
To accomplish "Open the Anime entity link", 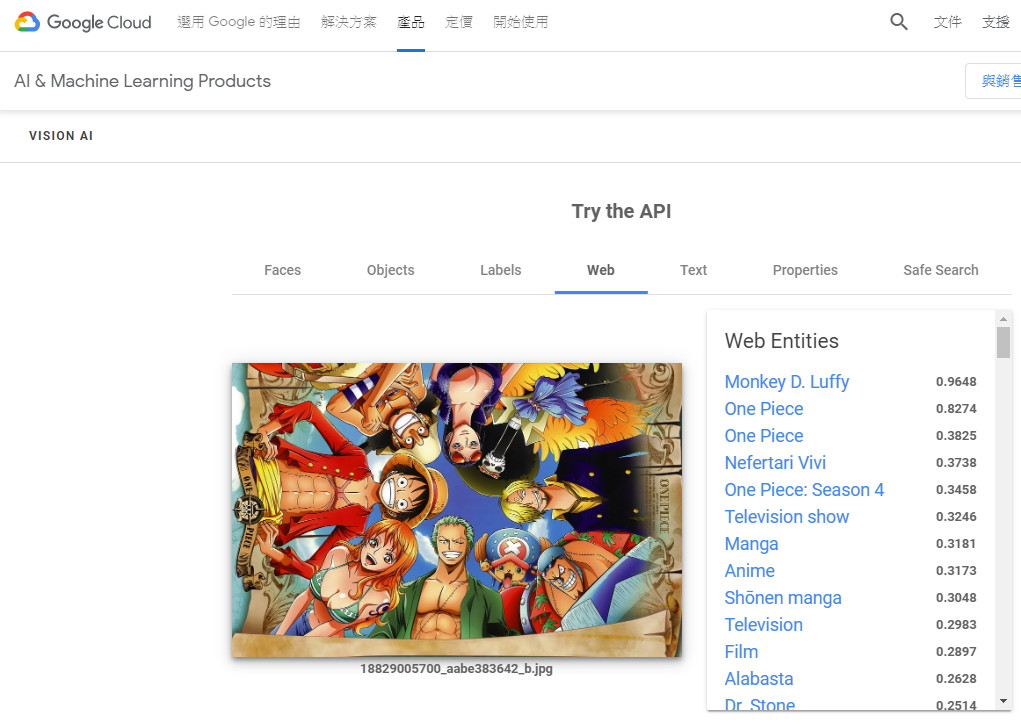I will click(749, 570).
